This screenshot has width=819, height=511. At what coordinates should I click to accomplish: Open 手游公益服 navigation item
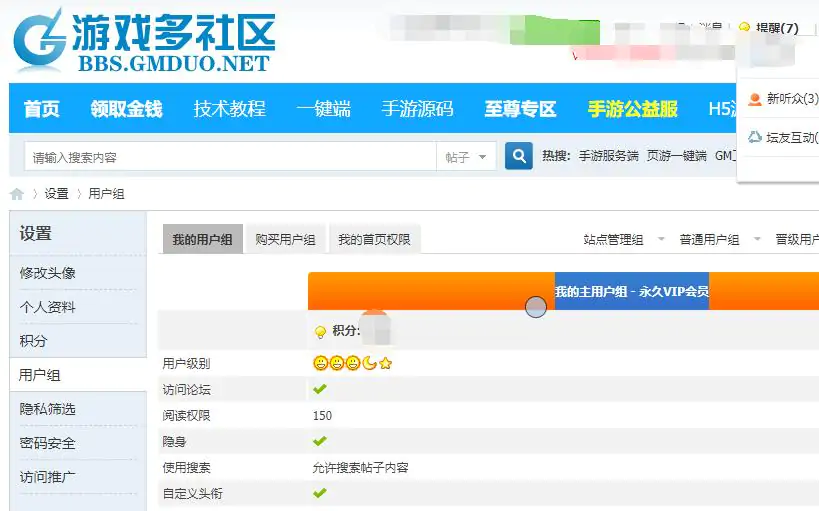click(633, 109)
